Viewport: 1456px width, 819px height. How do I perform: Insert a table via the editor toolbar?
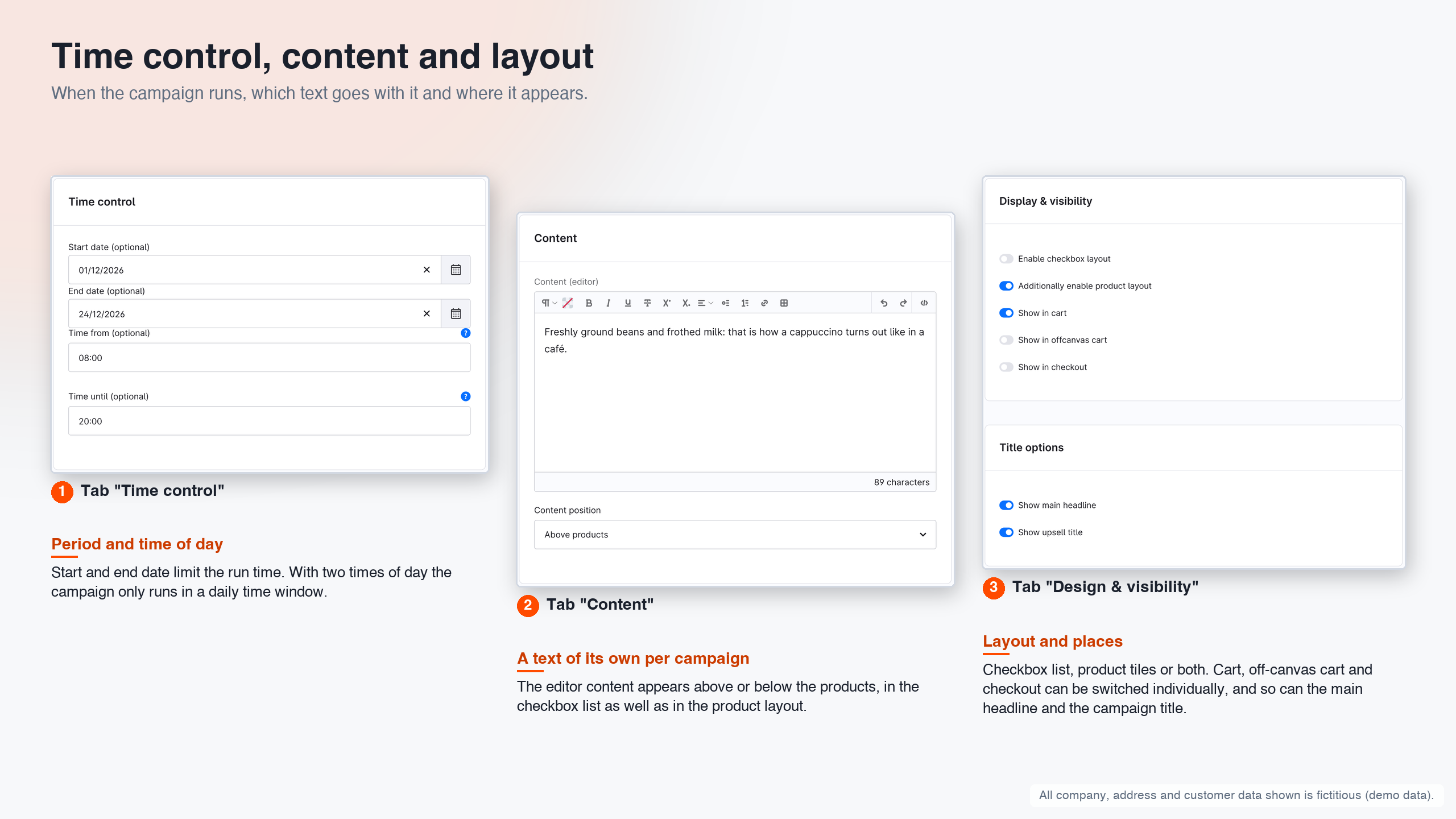tap(784, 303)
